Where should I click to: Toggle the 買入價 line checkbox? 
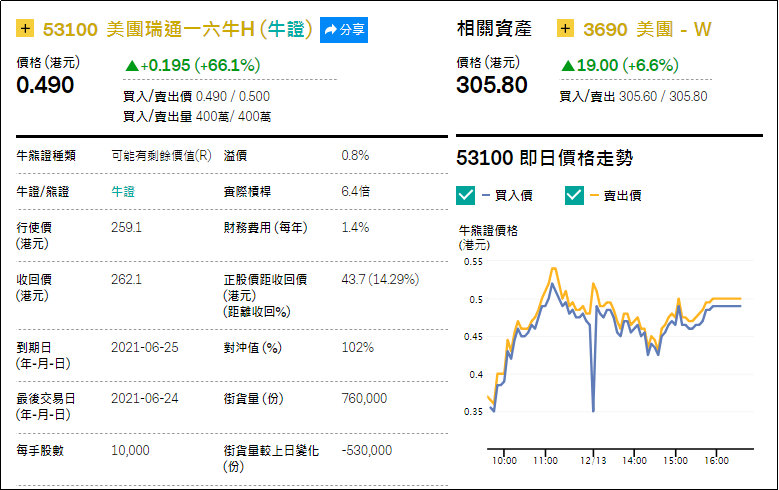coord(466,195)
